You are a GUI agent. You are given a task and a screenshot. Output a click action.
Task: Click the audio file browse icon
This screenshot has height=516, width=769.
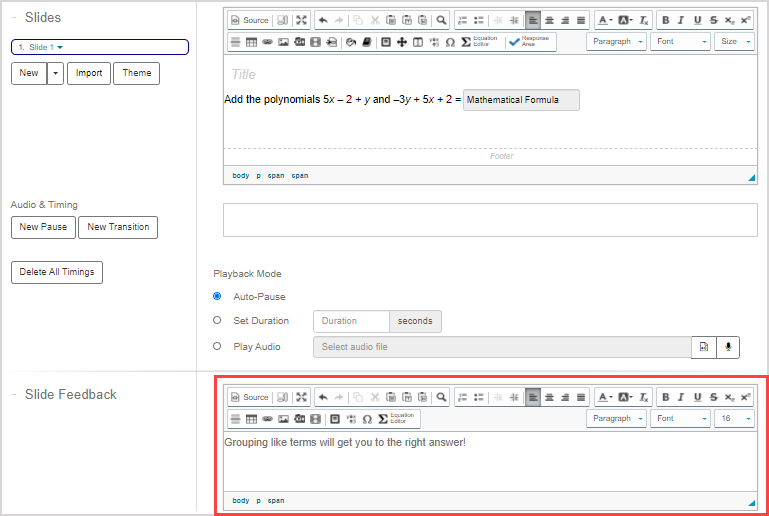point(704,347)
